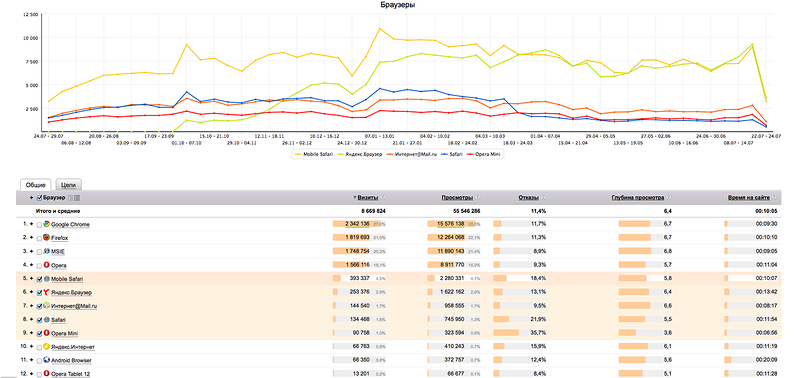Sort table by Просмотры column
This screenshot has width=800, height=378.
(457, 197)
